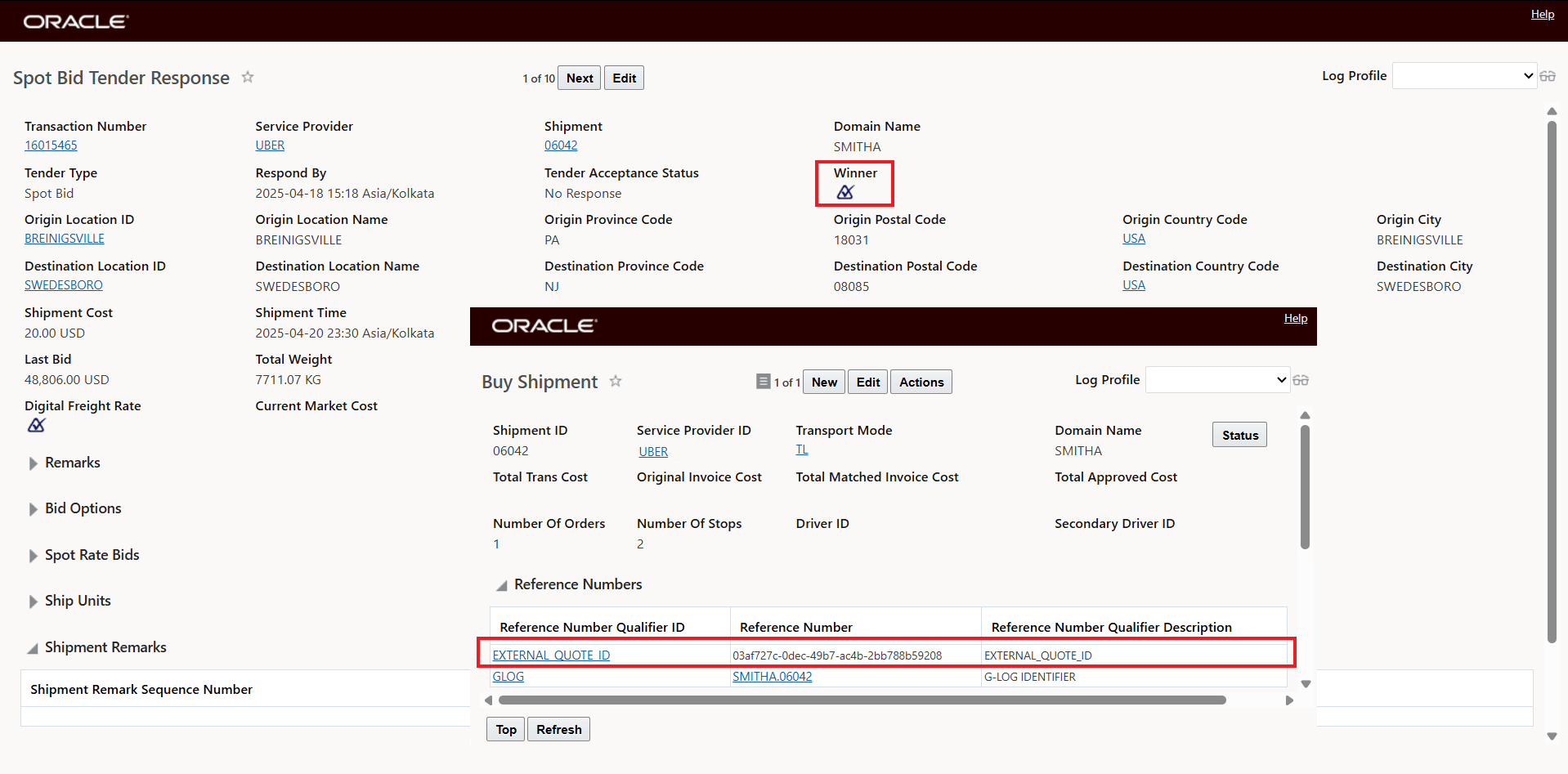
Task: Click scroll up arrow of main page
Action: [1552, 111]
